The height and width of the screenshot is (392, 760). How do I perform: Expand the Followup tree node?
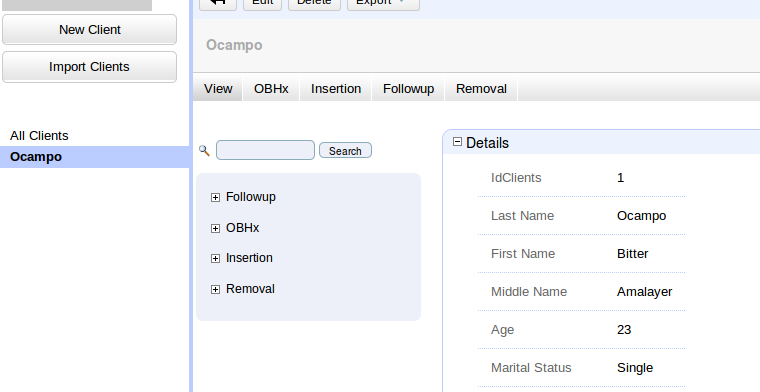[215, 197]
